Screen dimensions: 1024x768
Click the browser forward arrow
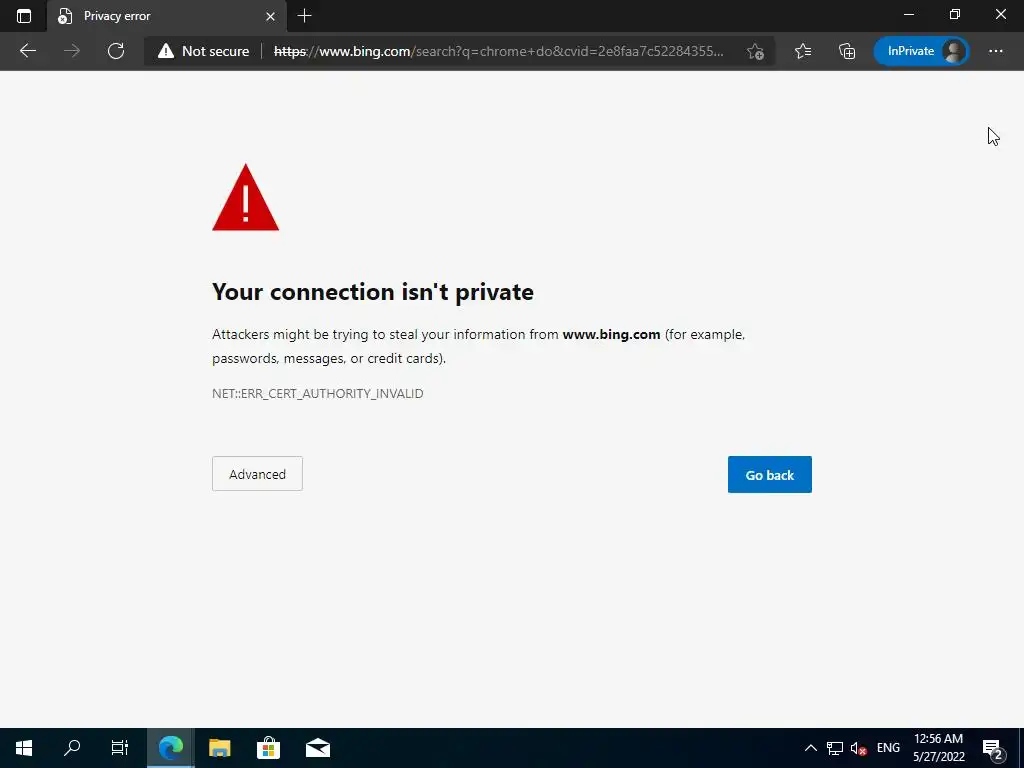click(x=72, y=51)
